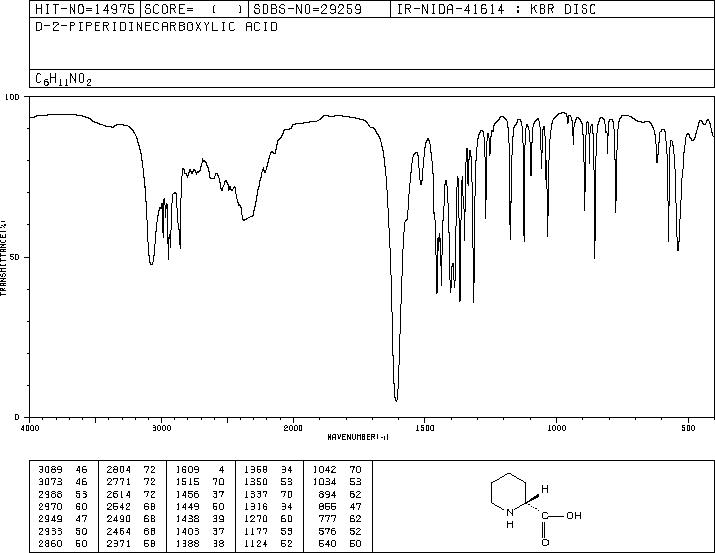Select the 1456 peak value in table
Image resolution: width=715 pixels, height=553 pixels.
[x=187, y=494]
